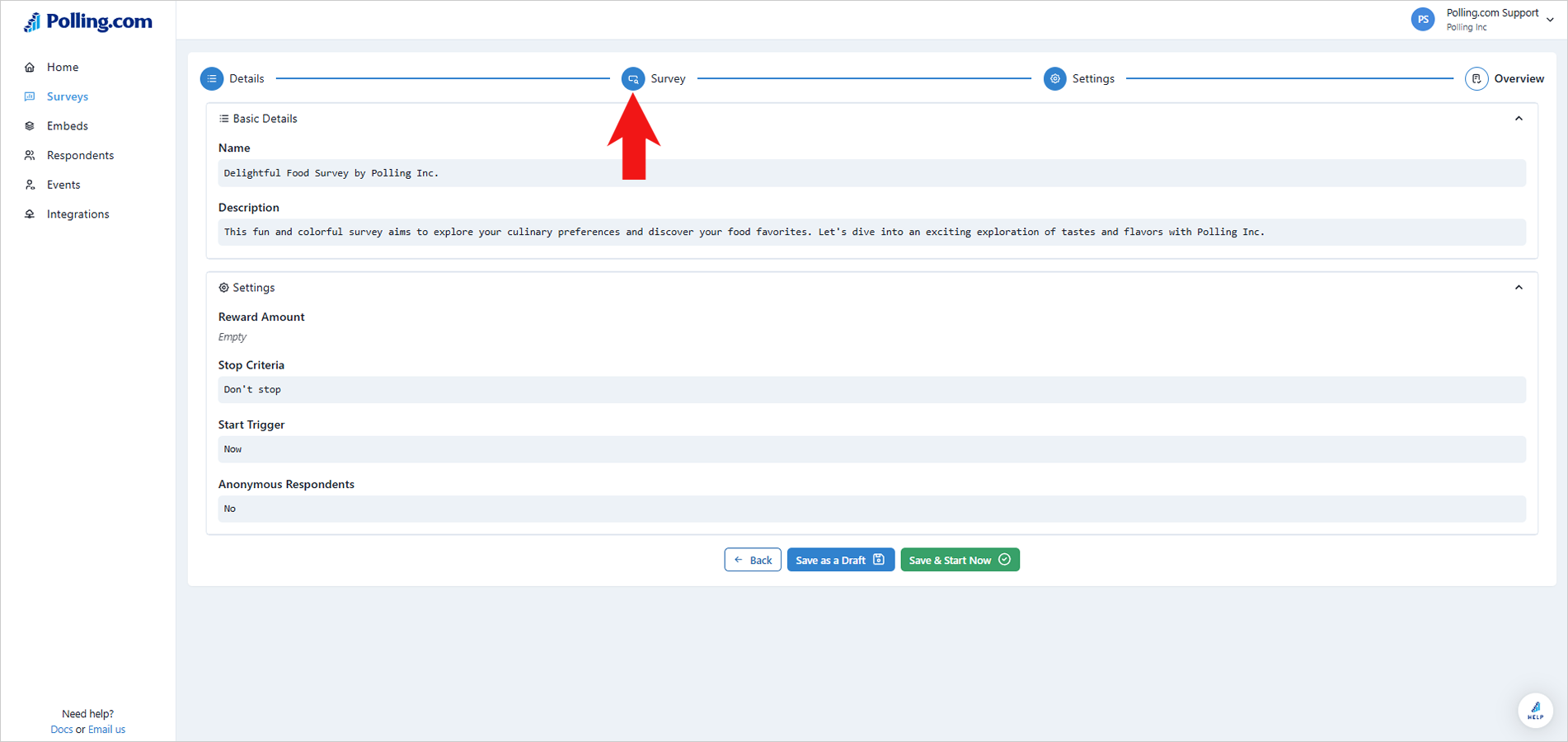This screenshot has width=1568, height=742.
Task: Click Save & Start Now button
Action: pyautogui.click(x=960, y=560)
